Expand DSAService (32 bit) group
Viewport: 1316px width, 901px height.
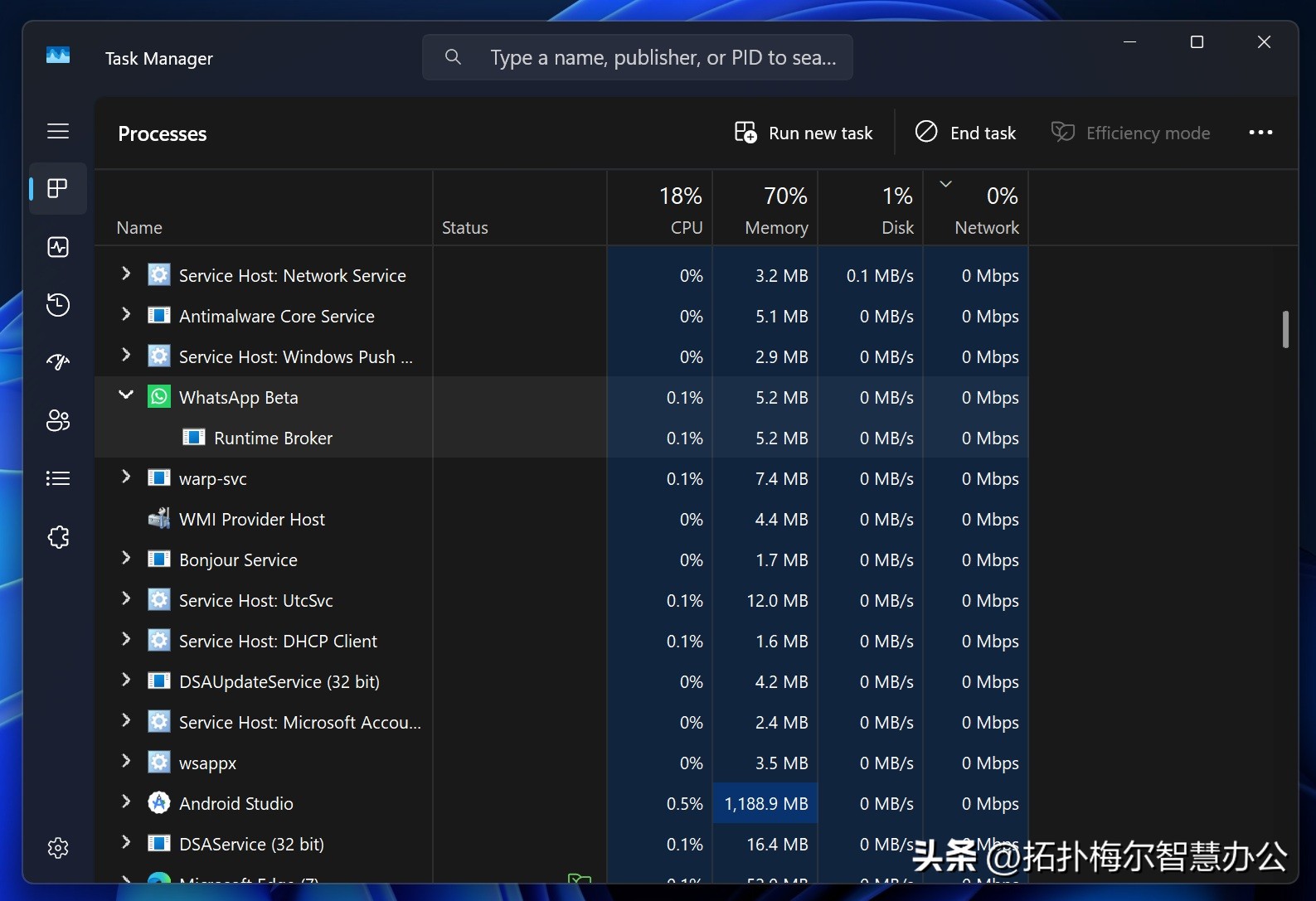point(126,842)
